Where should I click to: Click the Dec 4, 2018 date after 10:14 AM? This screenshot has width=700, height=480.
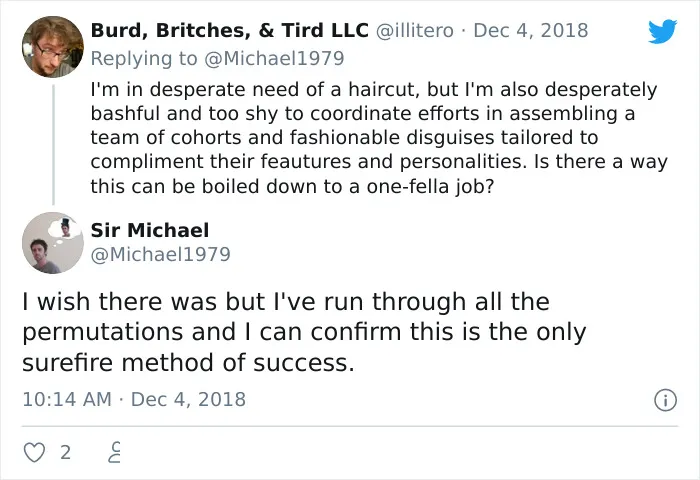tap(188, 399)
